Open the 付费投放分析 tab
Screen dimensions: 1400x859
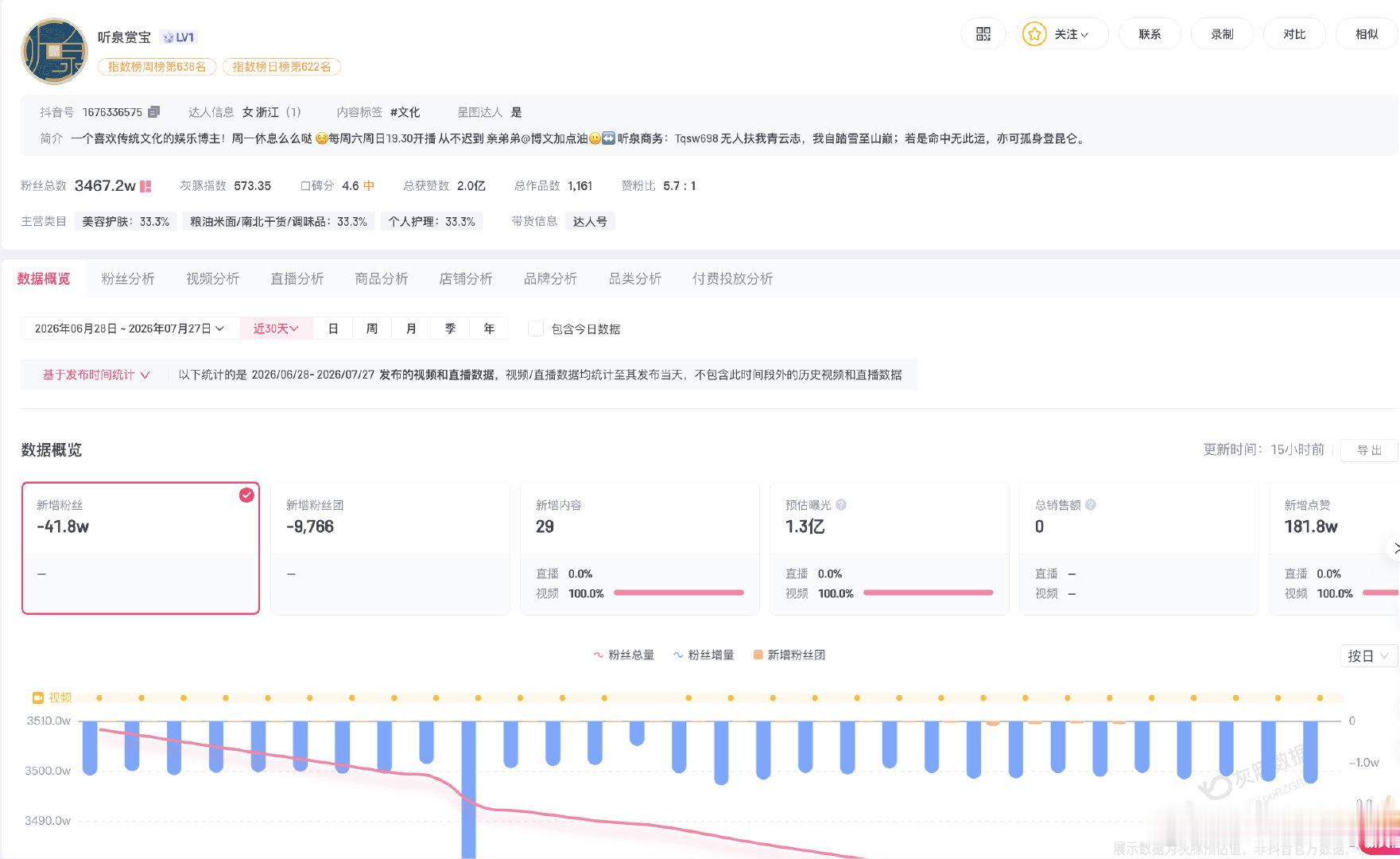pos(733,278)
